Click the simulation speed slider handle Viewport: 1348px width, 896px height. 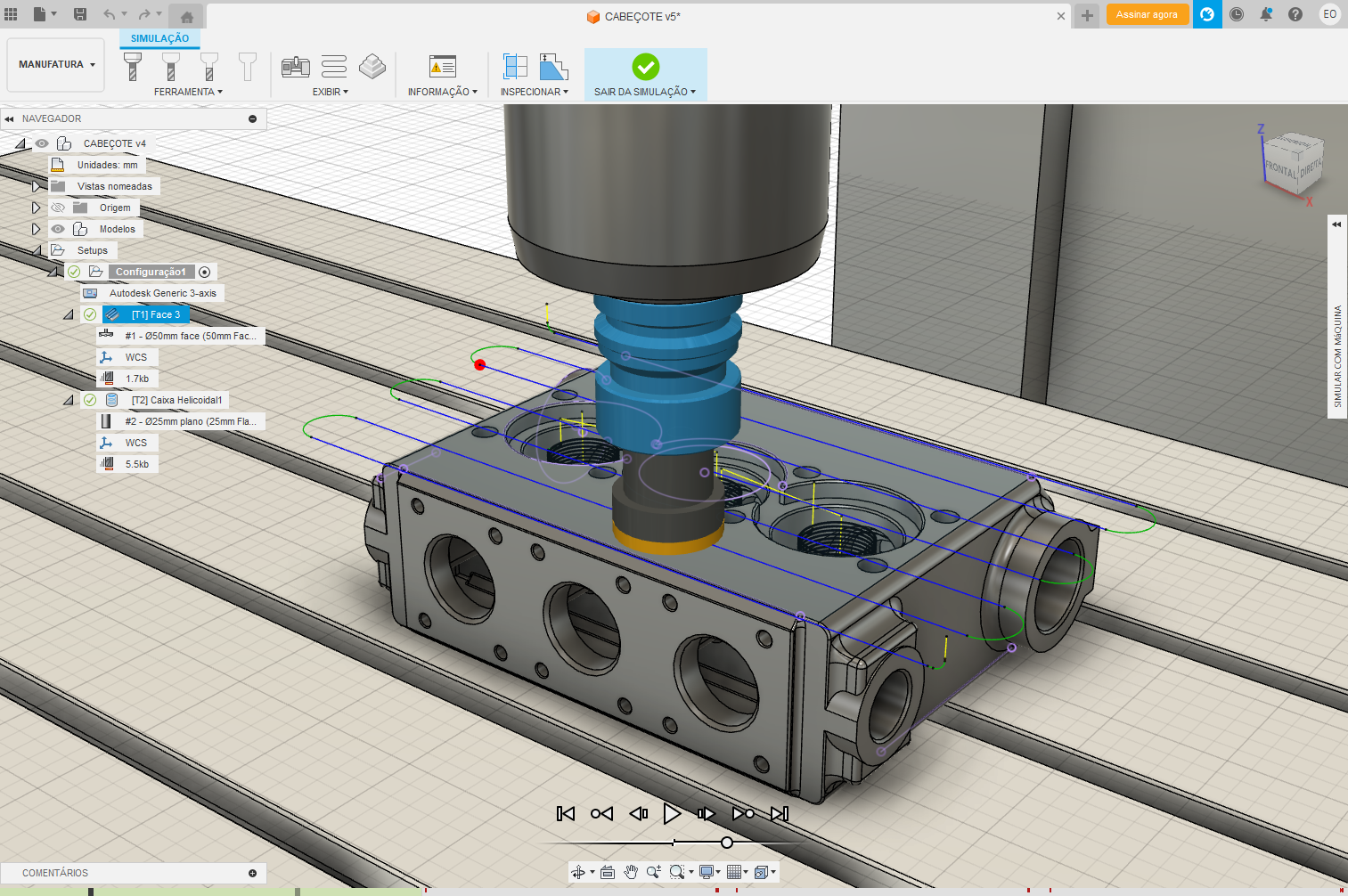pyautogui.click(x=727, y=843)
